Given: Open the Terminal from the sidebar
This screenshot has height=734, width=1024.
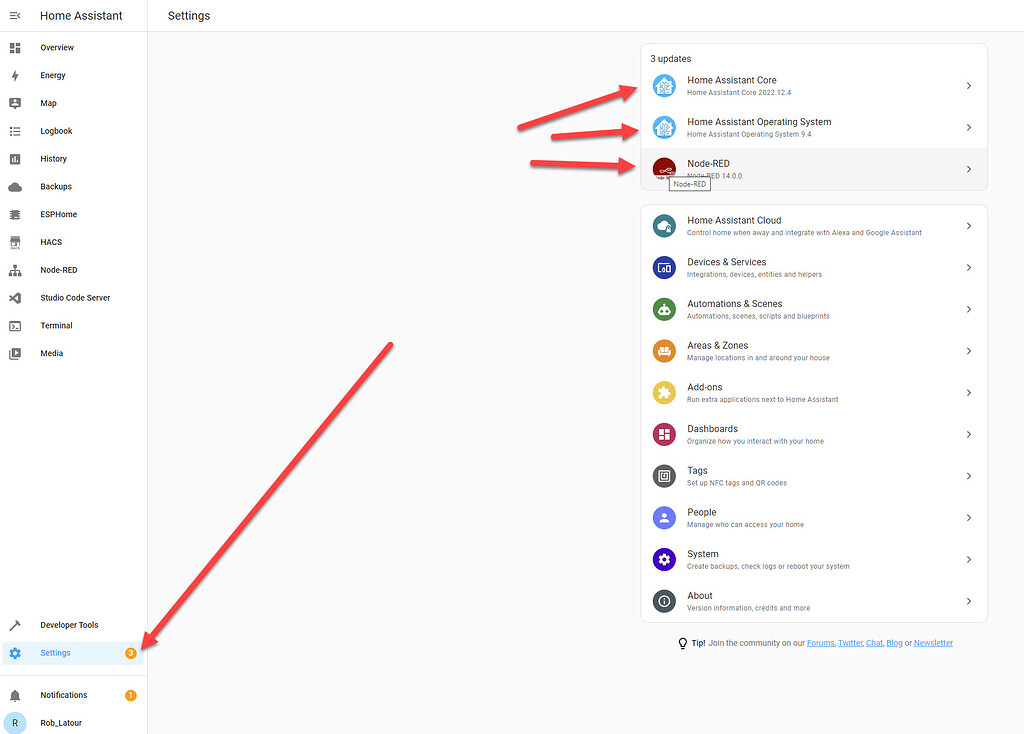Looking at the screenshot, I should (x=56, y=325).
